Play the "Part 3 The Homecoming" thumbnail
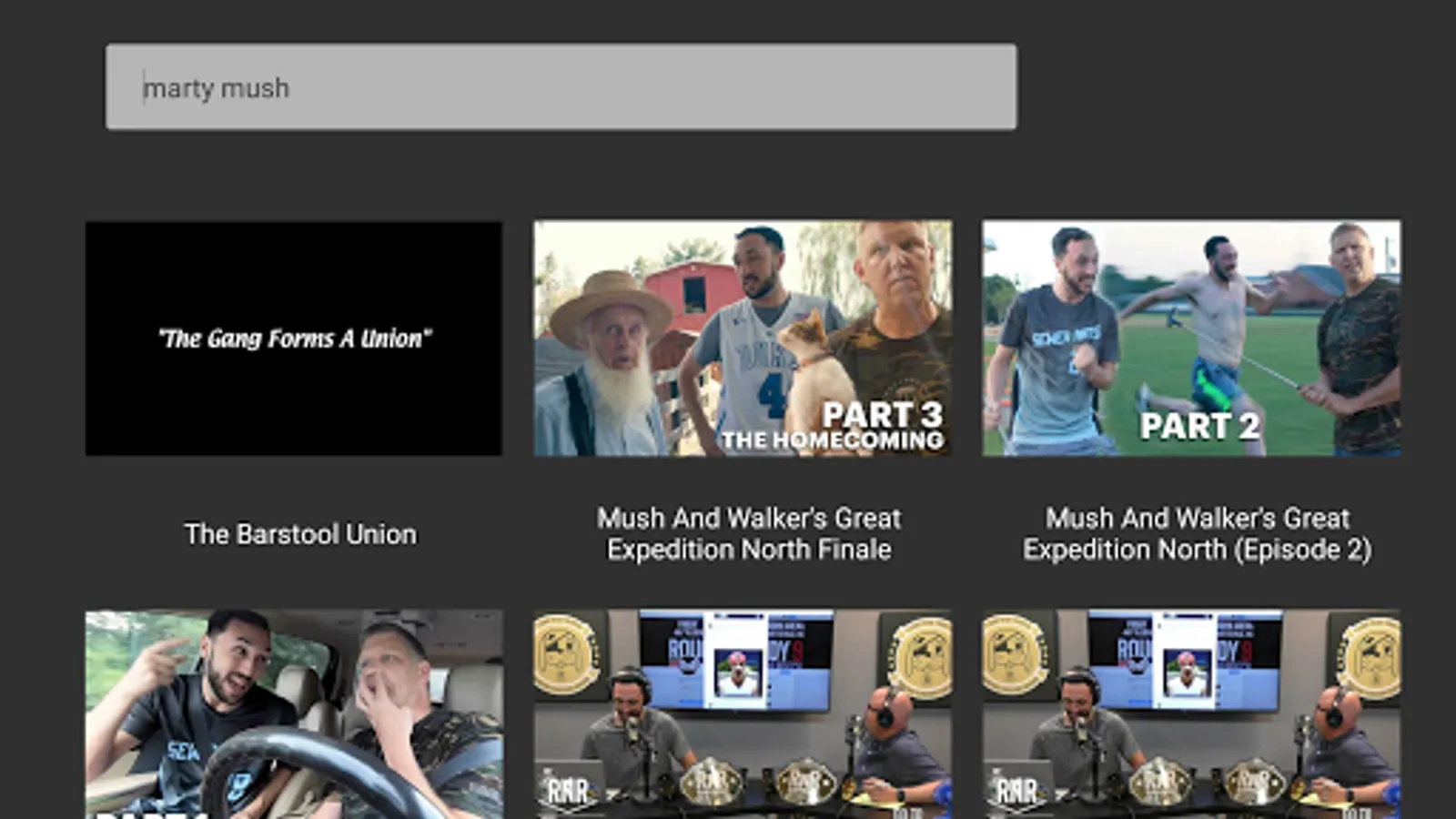The image size is (1456, 819). [743, 338]
